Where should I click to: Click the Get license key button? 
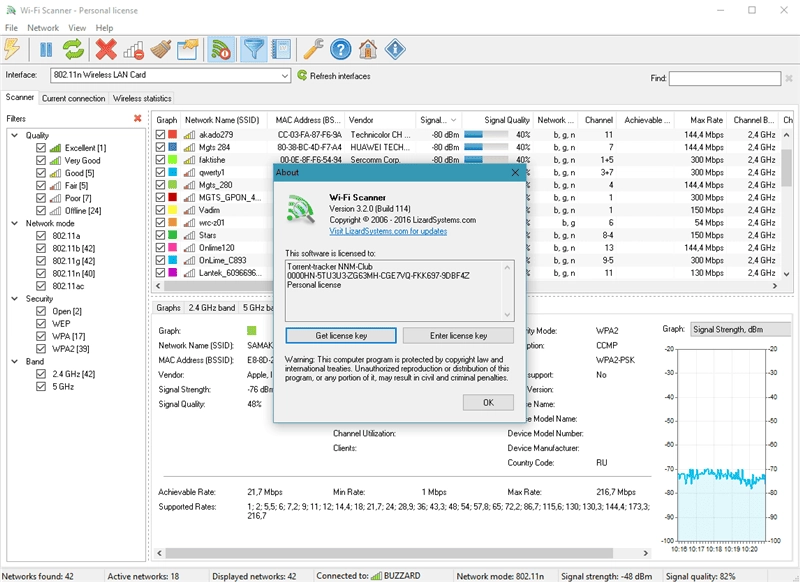click(x=341, y=336)
